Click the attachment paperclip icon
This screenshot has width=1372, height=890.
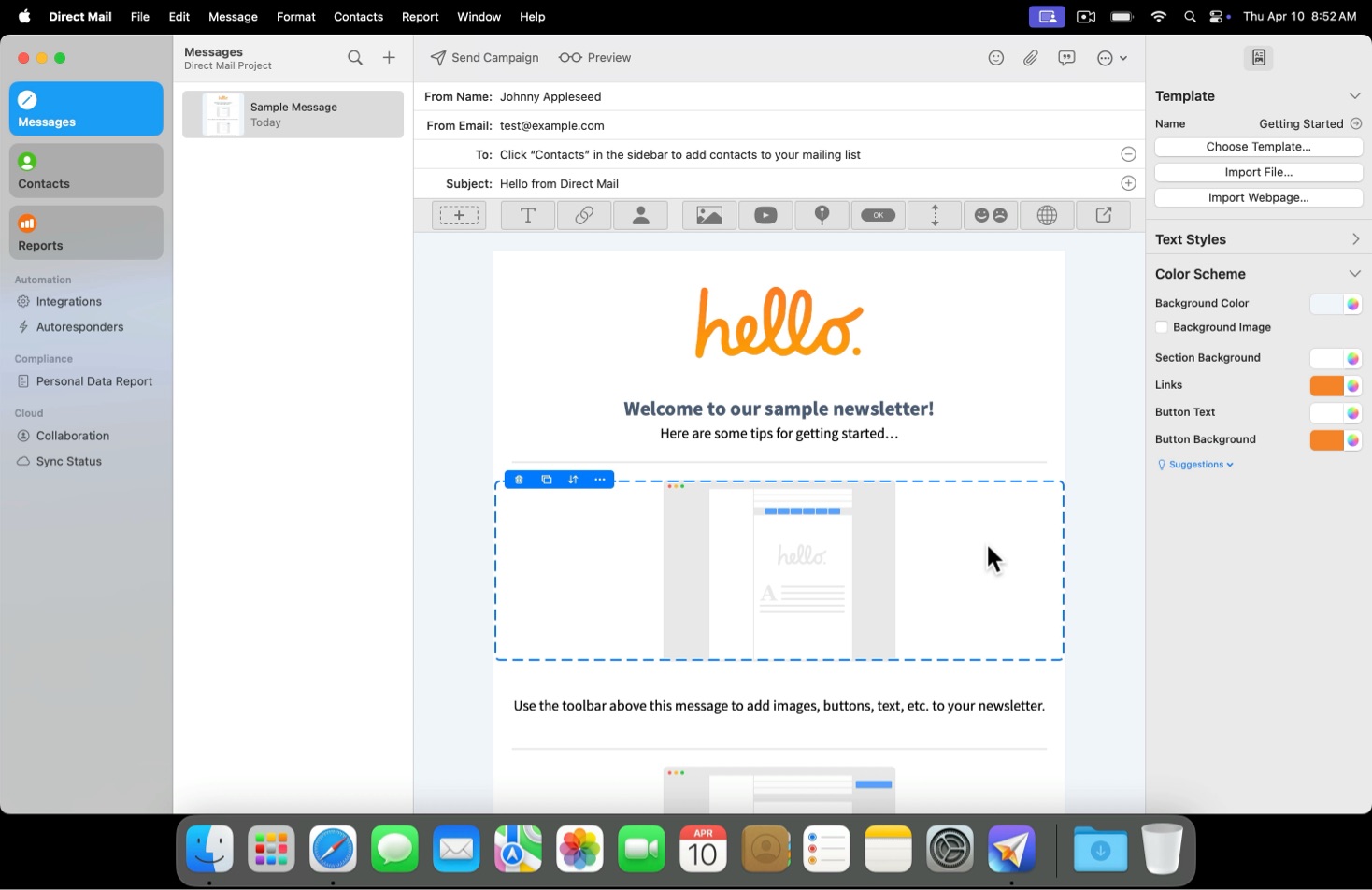[1031, 58]
